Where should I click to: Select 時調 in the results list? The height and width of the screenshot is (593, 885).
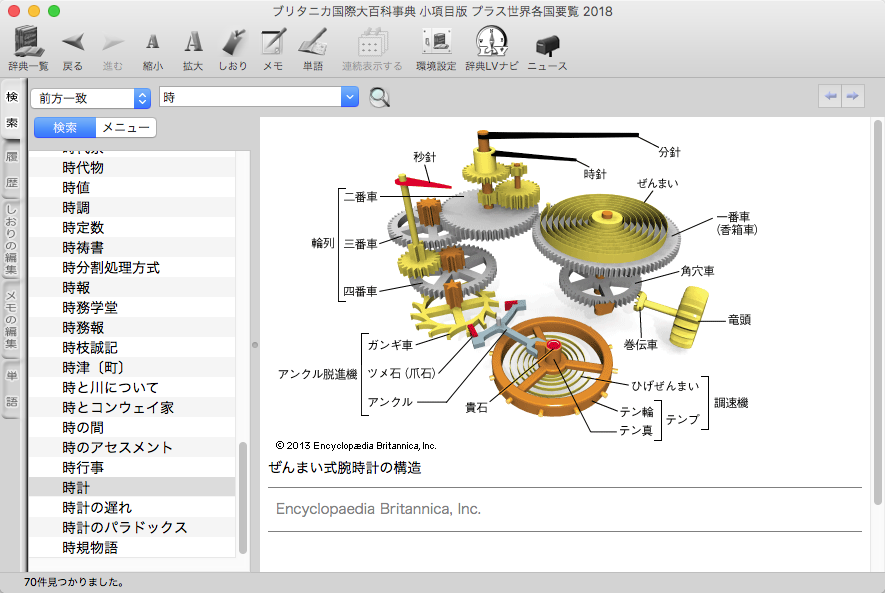point(132,208)
